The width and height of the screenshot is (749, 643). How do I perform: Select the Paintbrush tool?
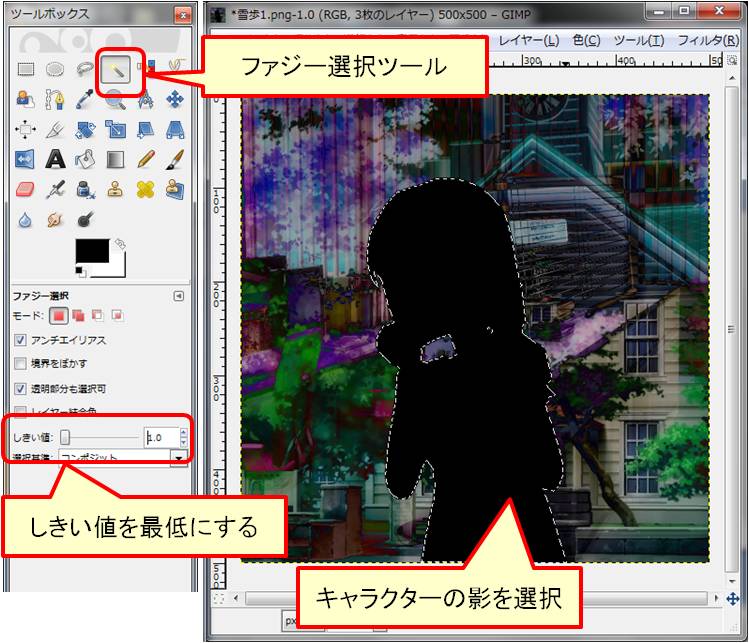point(175,159)
